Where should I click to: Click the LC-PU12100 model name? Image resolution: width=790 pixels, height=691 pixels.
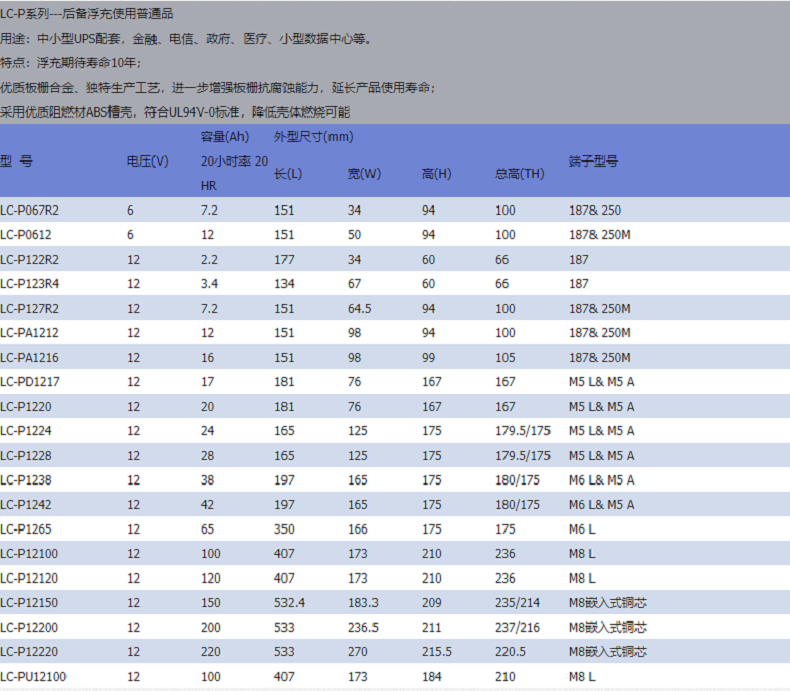tap(33, 677)
